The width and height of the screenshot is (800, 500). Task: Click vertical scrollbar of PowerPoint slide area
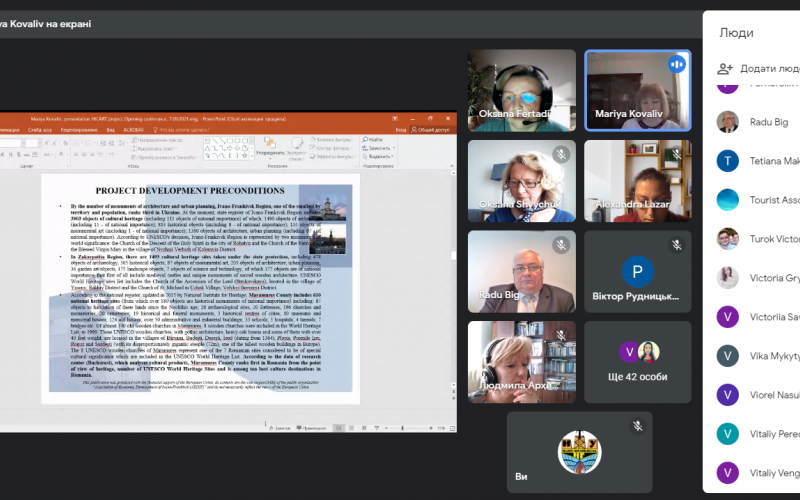click(454, 278)
